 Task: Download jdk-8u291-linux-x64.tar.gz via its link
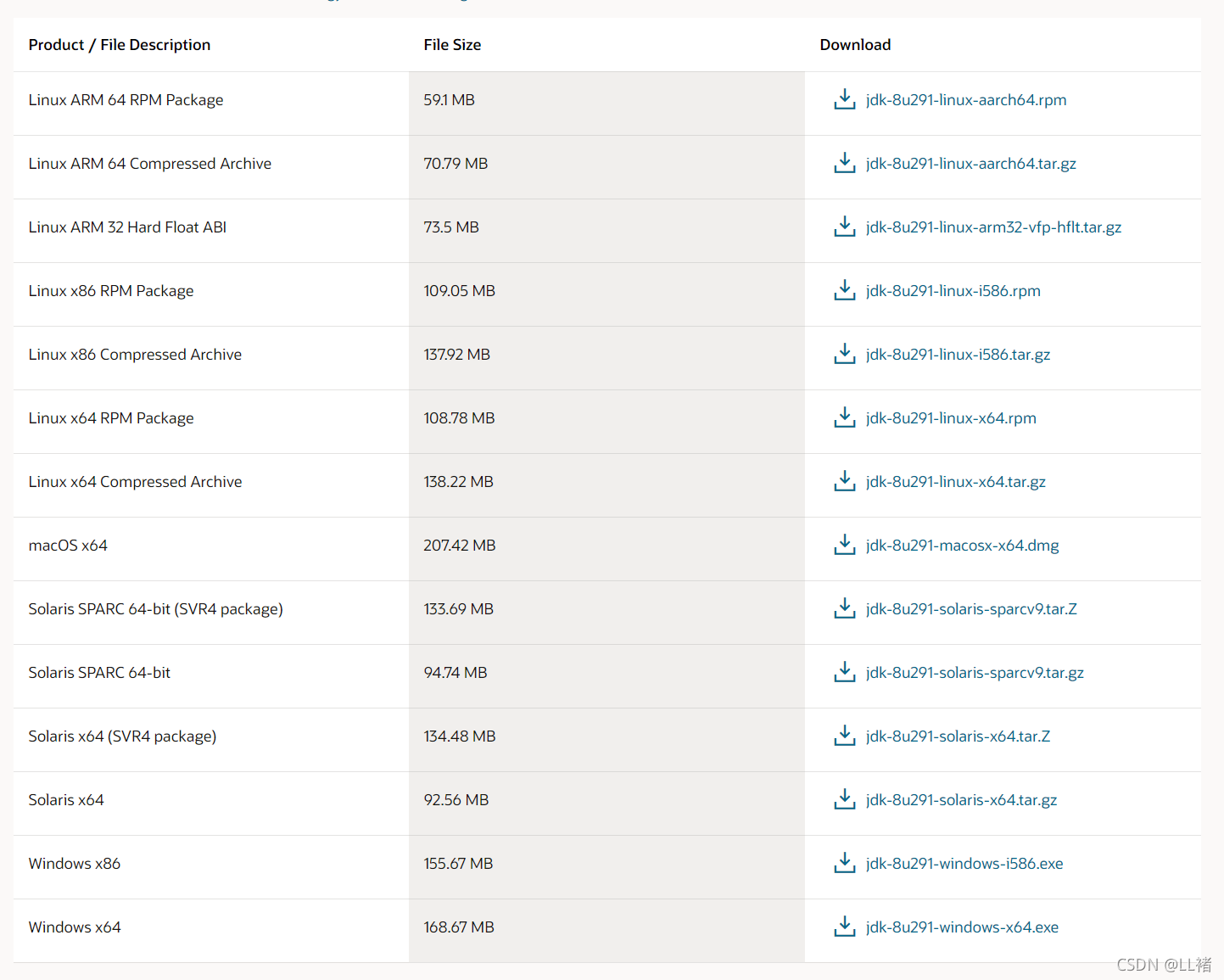956,482
